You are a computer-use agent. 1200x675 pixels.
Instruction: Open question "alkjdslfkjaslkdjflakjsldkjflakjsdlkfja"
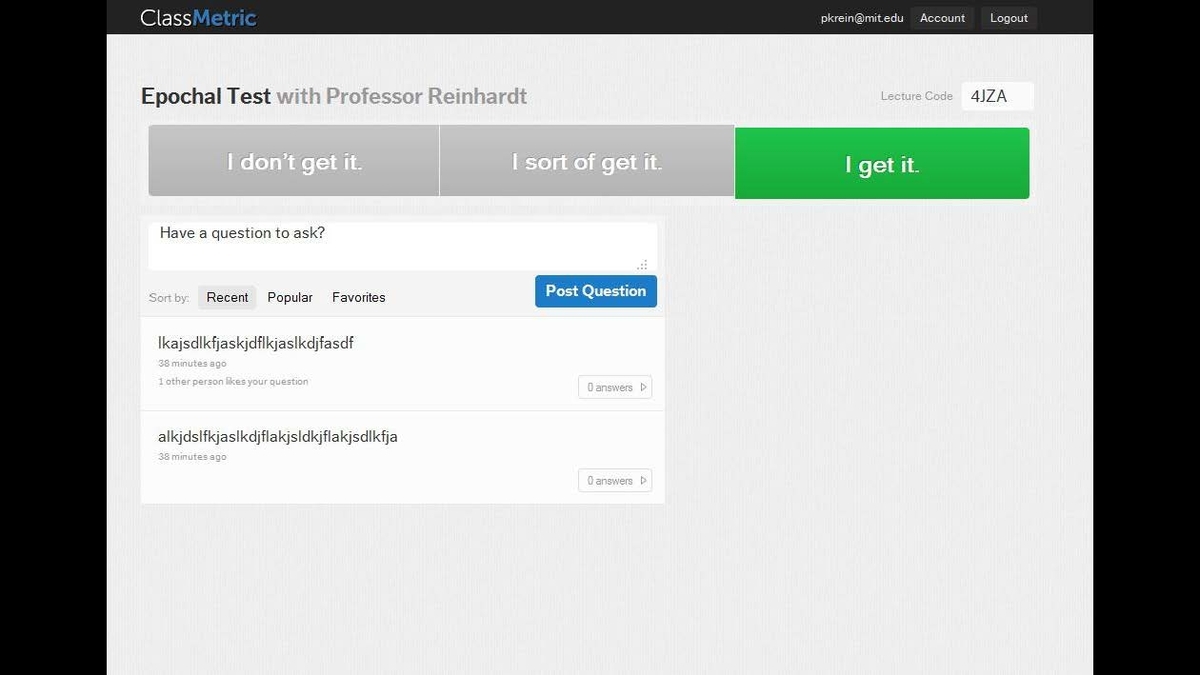click(x=278, y=436)
